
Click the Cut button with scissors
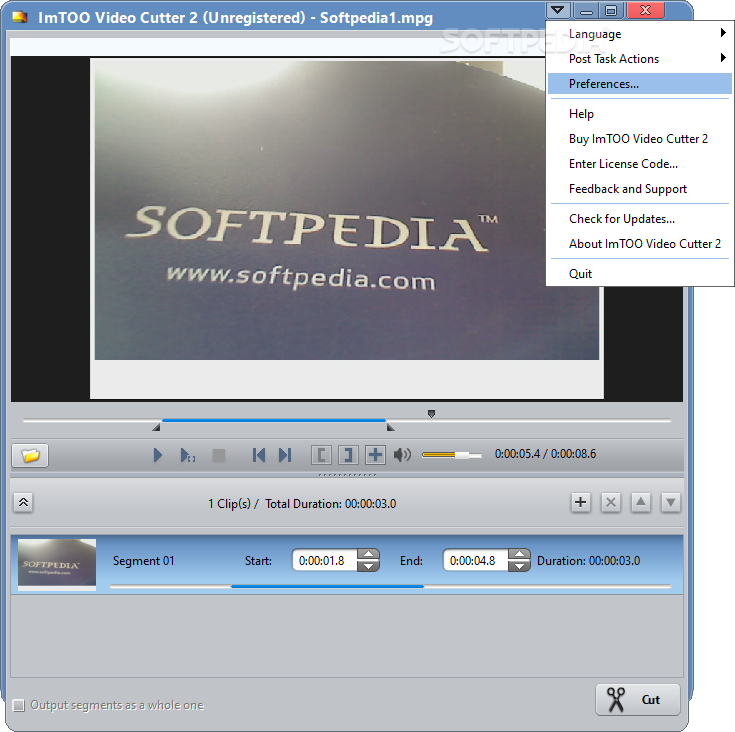[x=638, y=700]
